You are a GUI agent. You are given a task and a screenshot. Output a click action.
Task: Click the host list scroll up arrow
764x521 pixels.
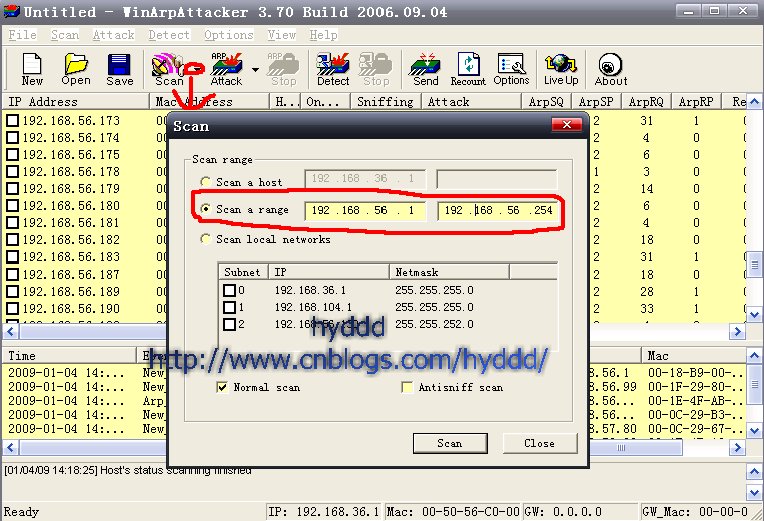[754, 101]
